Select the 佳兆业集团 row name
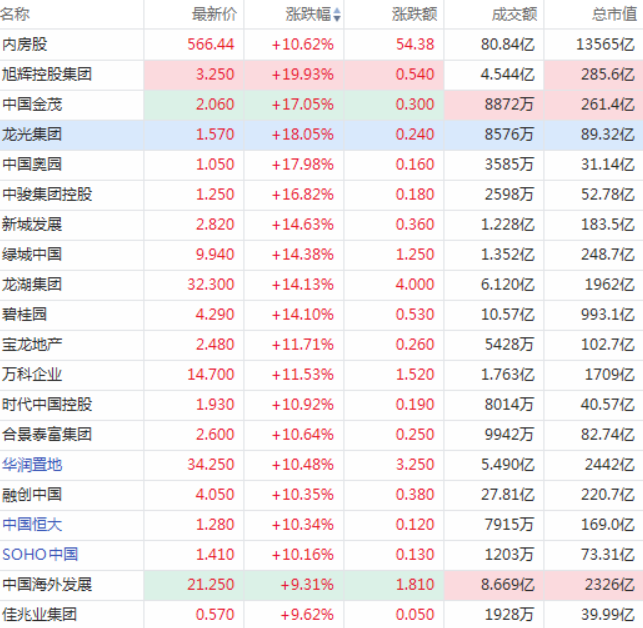The image size is (643, 628). [x=39, y=614]
